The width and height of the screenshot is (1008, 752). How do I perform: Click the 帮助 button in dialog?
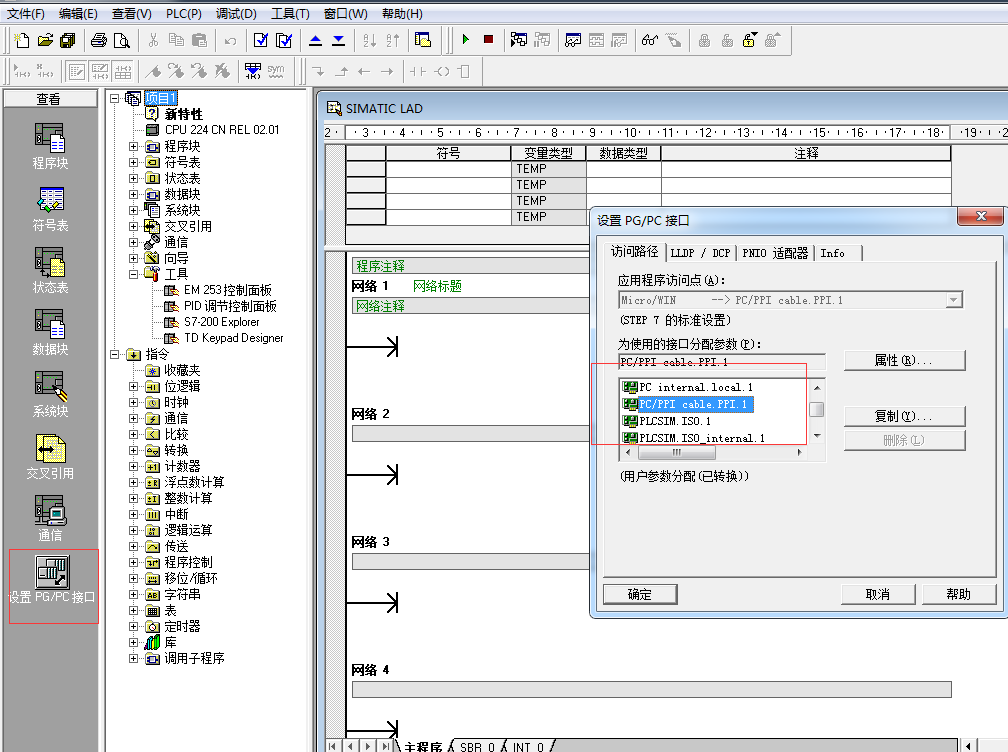(x=958, y=595)
